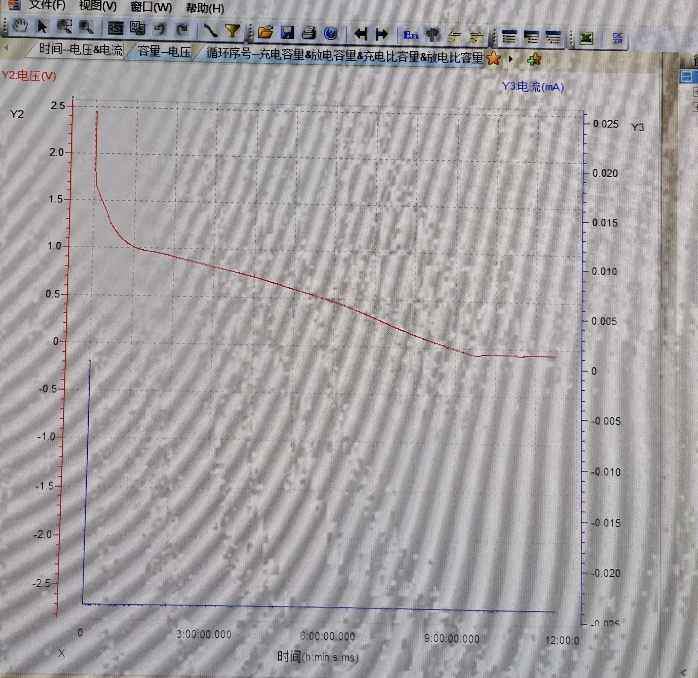Click the 2.5 value on Y2 axis
This screenshot has width=698, height=678.
57,106
